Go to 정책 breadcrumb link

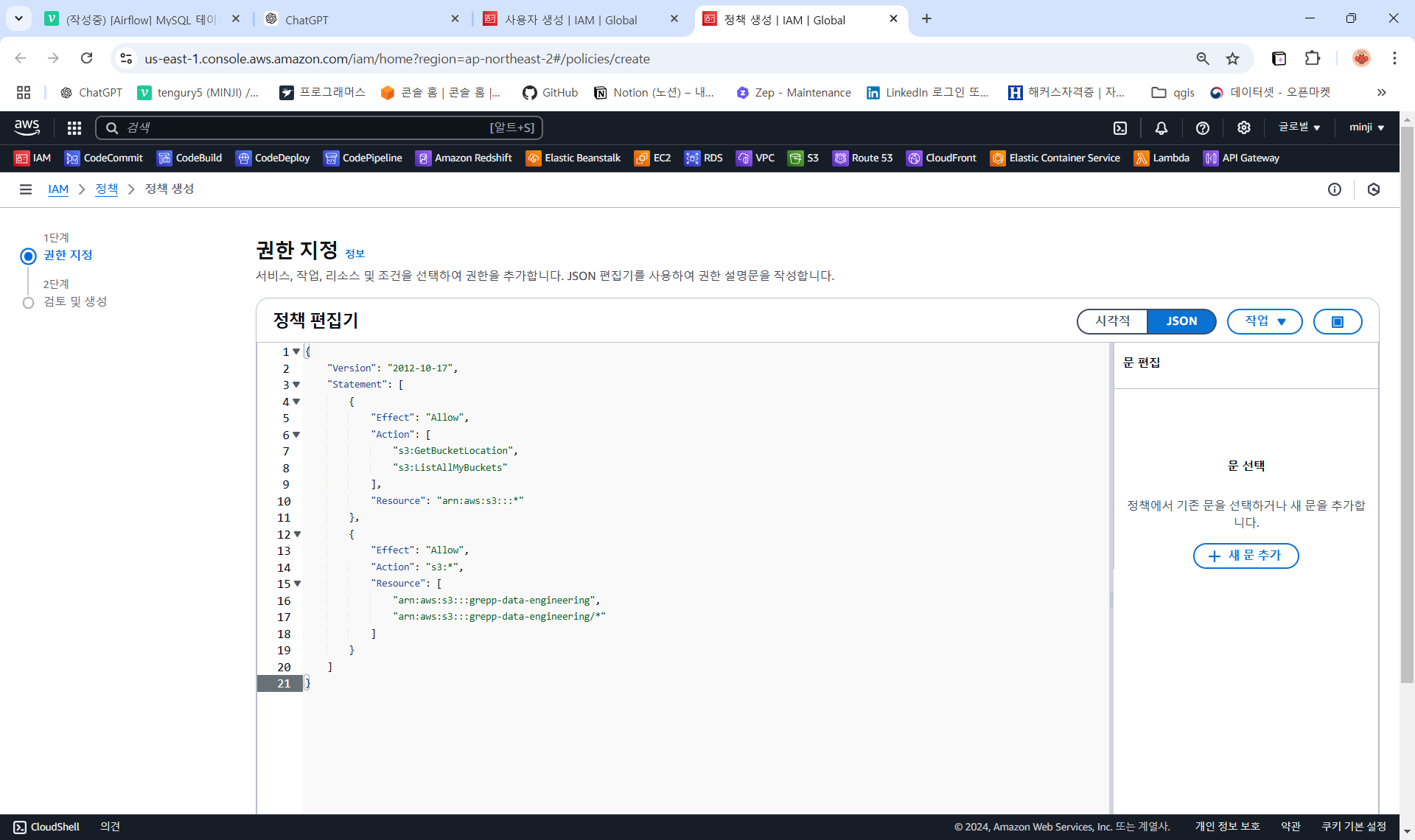click(107, 189)
